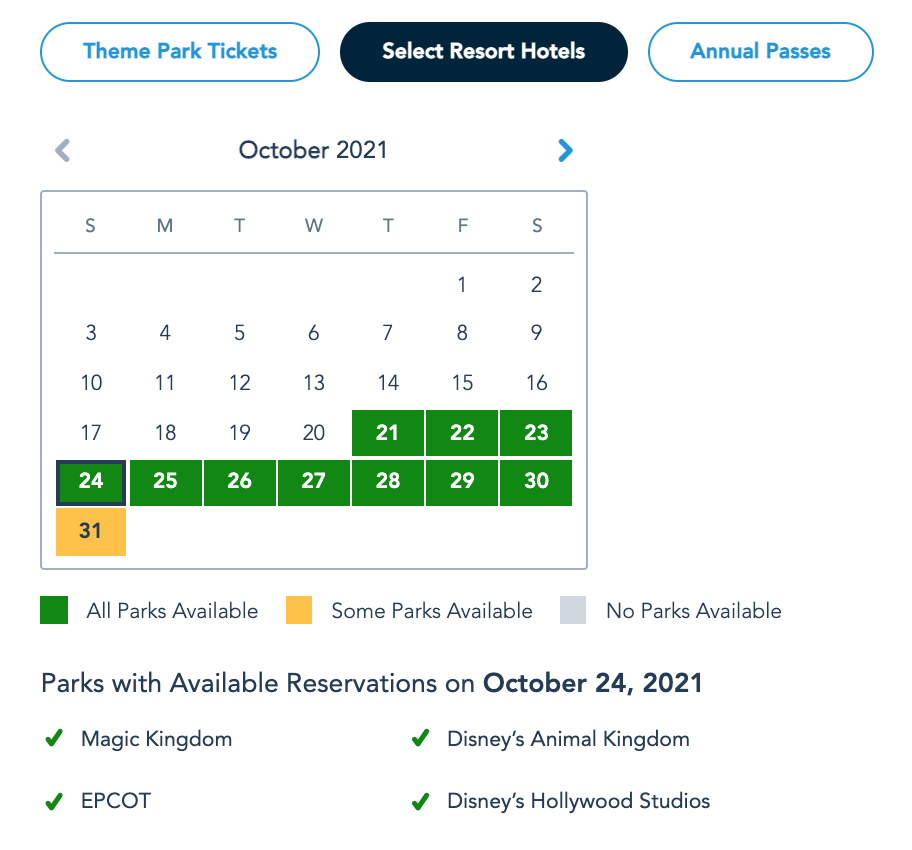Click the green checkmark beside Magic Kingdom
Viewport: 912px width, 850px height.
pyautogui.click(x=54, y=740)
